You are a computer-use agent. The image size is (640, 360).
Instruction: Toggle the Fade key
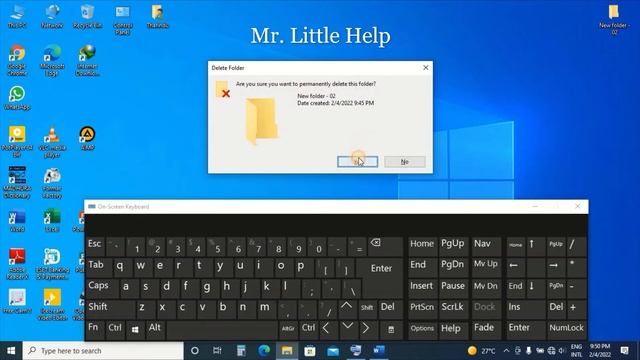point(485,329)
